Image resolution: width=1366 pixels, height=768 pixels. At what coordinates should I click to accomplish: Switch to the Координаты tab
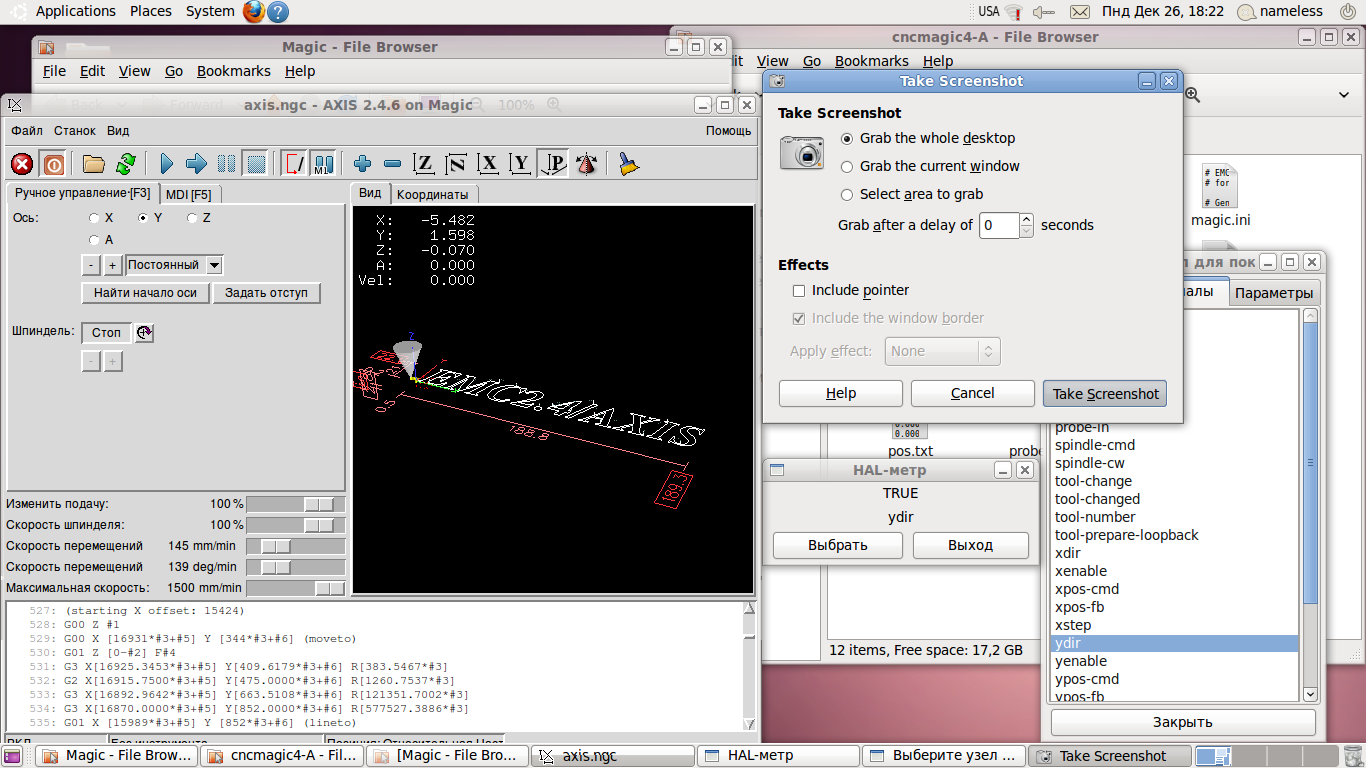[x=433, y=195]
